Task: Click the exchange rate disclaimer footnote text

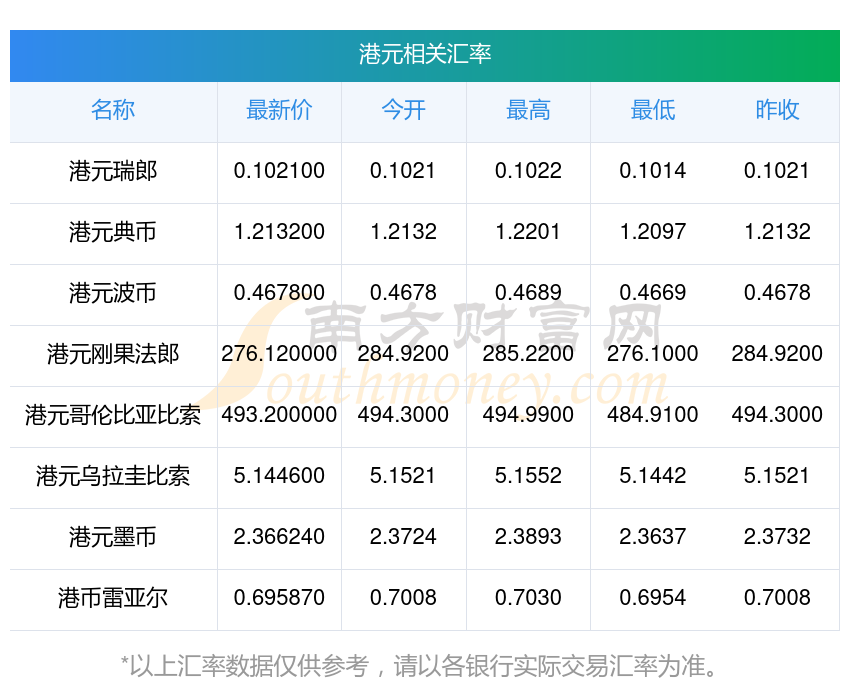Action: click(425, 665)
